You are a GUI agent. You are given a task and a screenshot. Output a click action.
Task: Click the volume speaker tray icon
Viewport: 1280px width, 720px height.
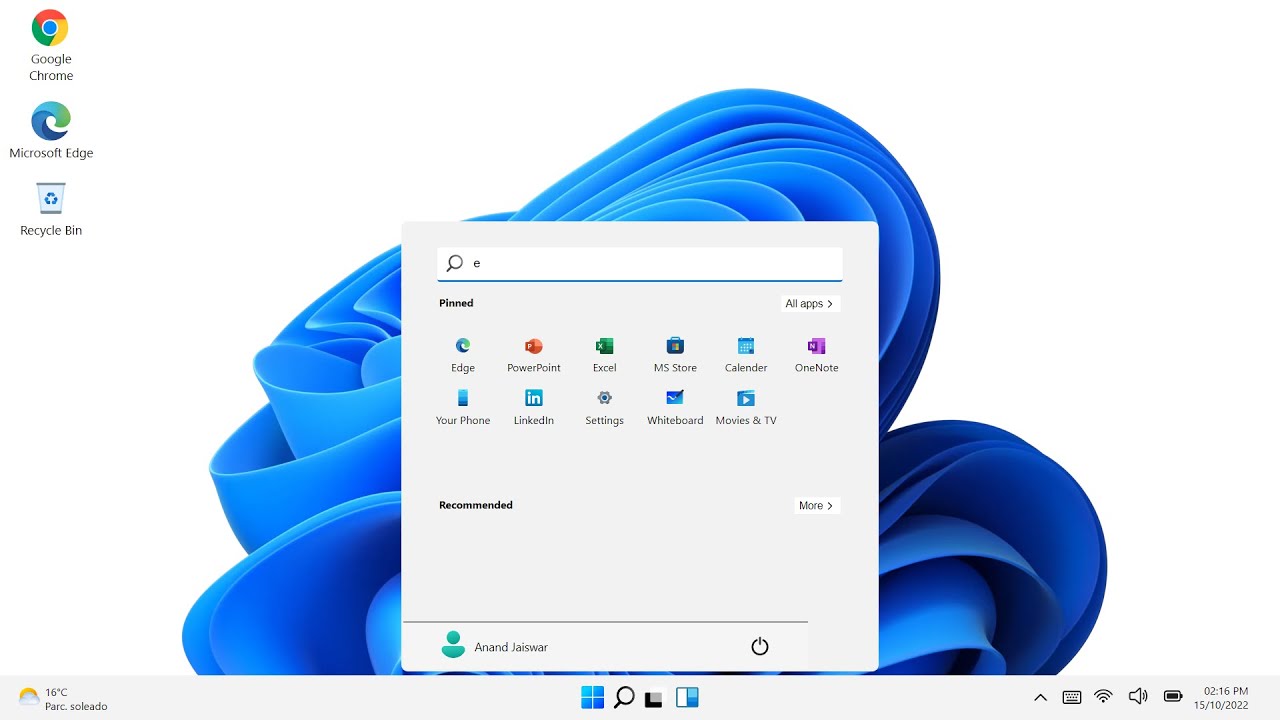click(1137, 697)
